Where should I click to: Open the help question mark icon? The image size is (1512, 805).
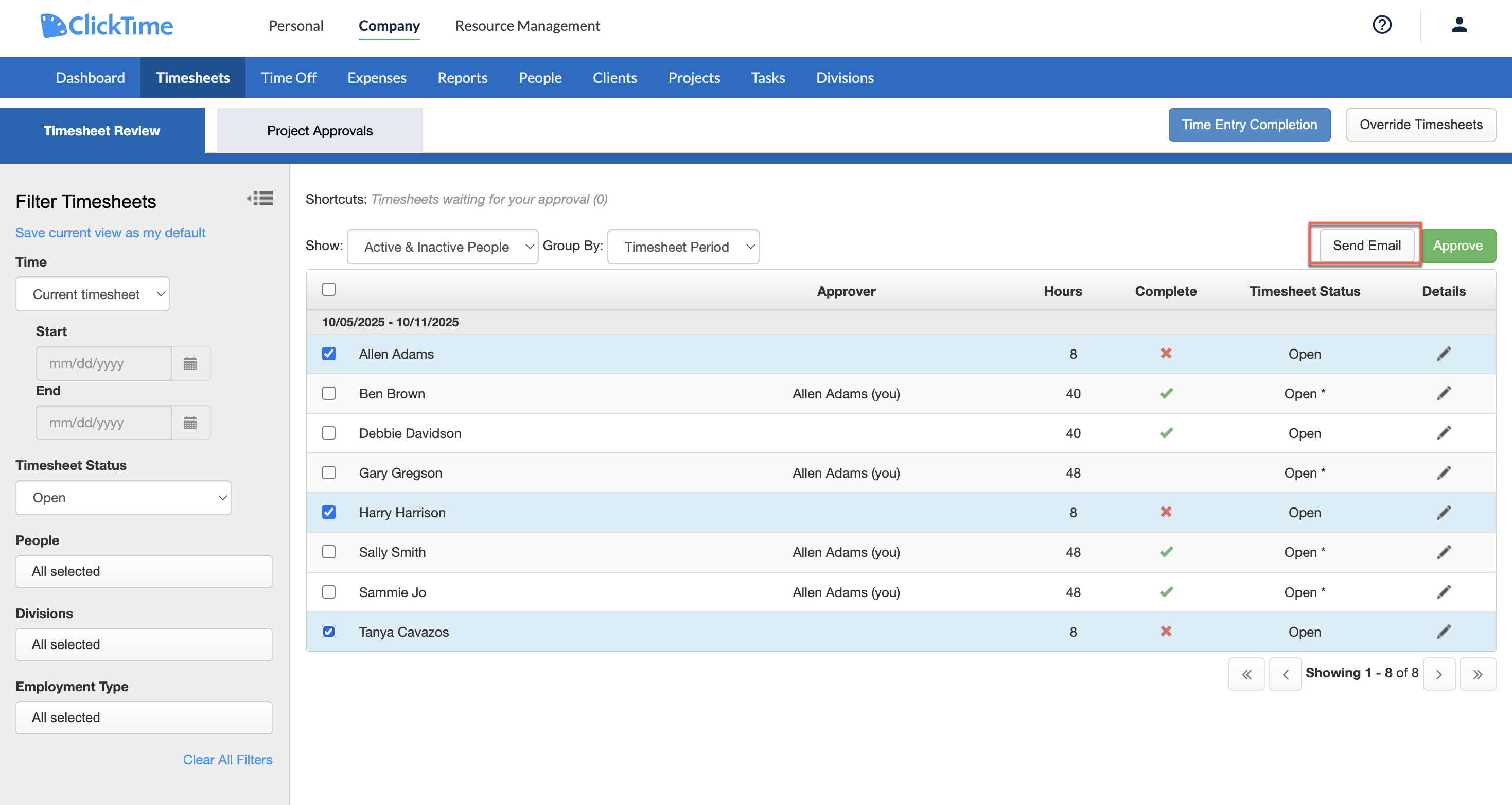(x=1382, y=25)
